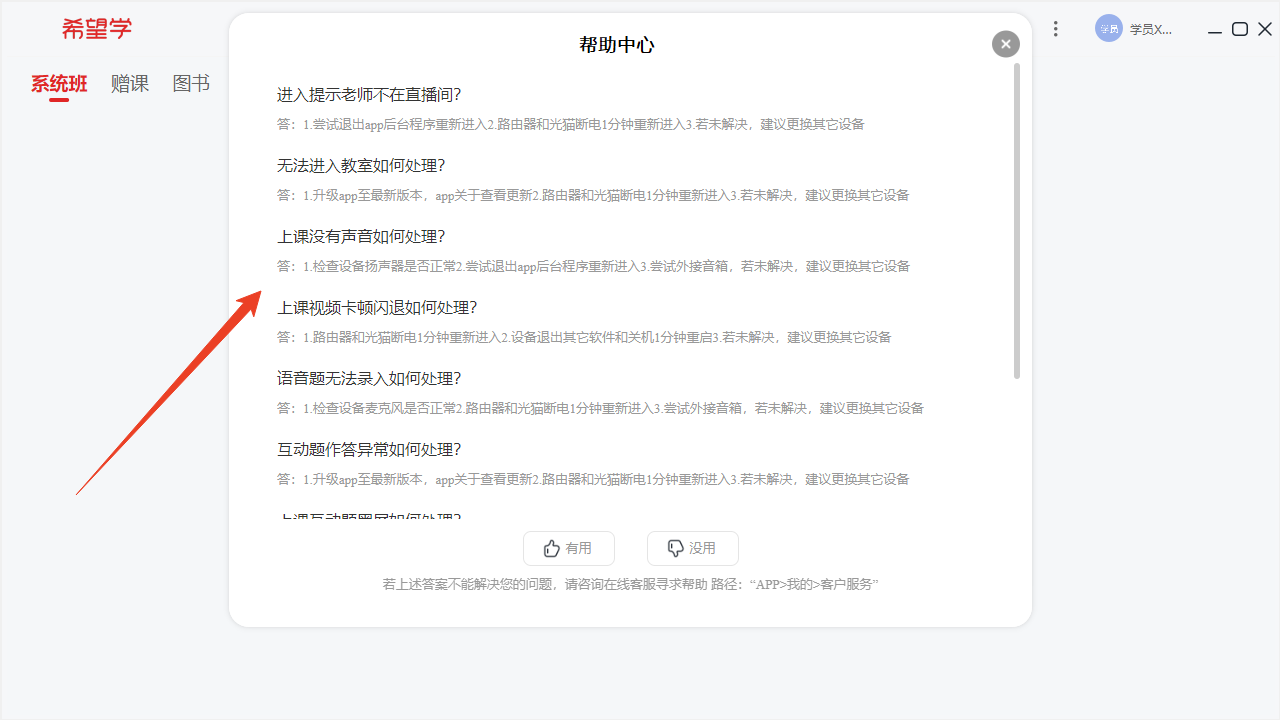Click the answer under 上课没有声音如何处理
This screenshot has width=1281, height=721.
[593, 267]
